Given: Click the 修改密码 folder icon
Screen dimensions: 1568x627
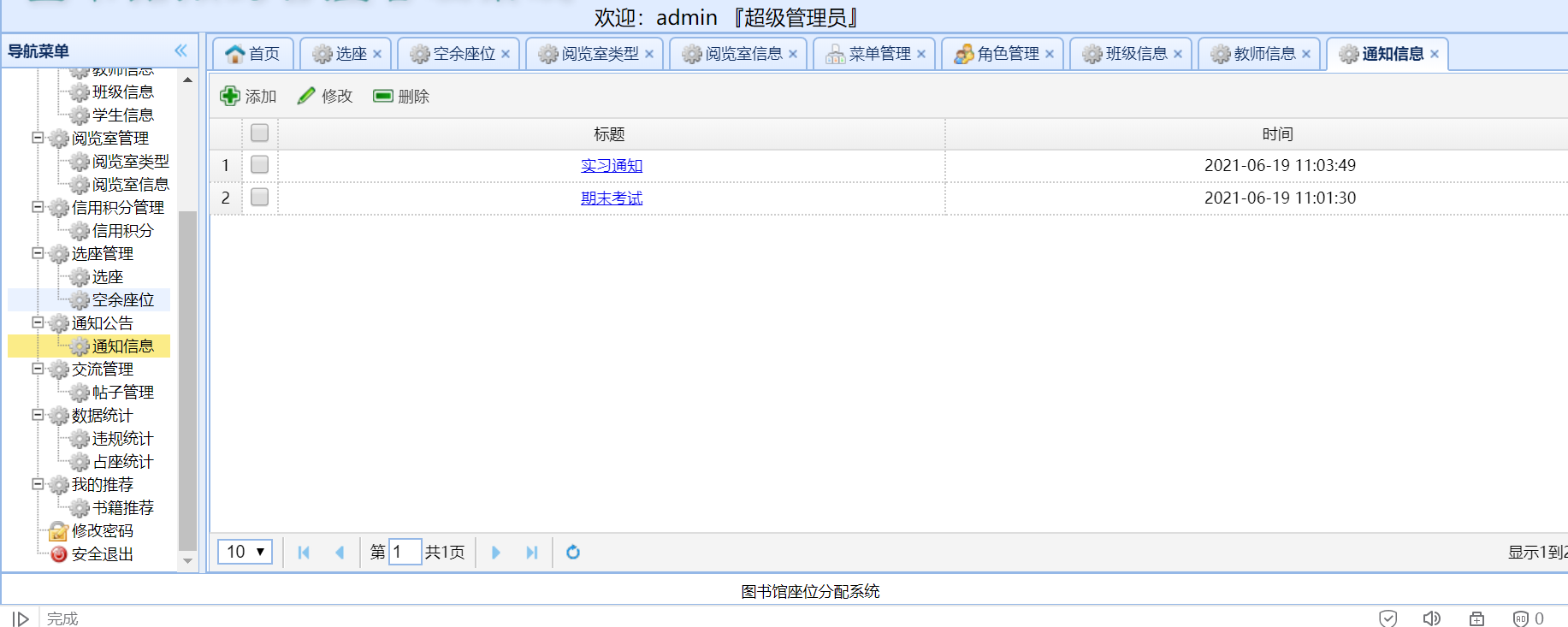Looking at the screenshot, I should click(58, 531).
